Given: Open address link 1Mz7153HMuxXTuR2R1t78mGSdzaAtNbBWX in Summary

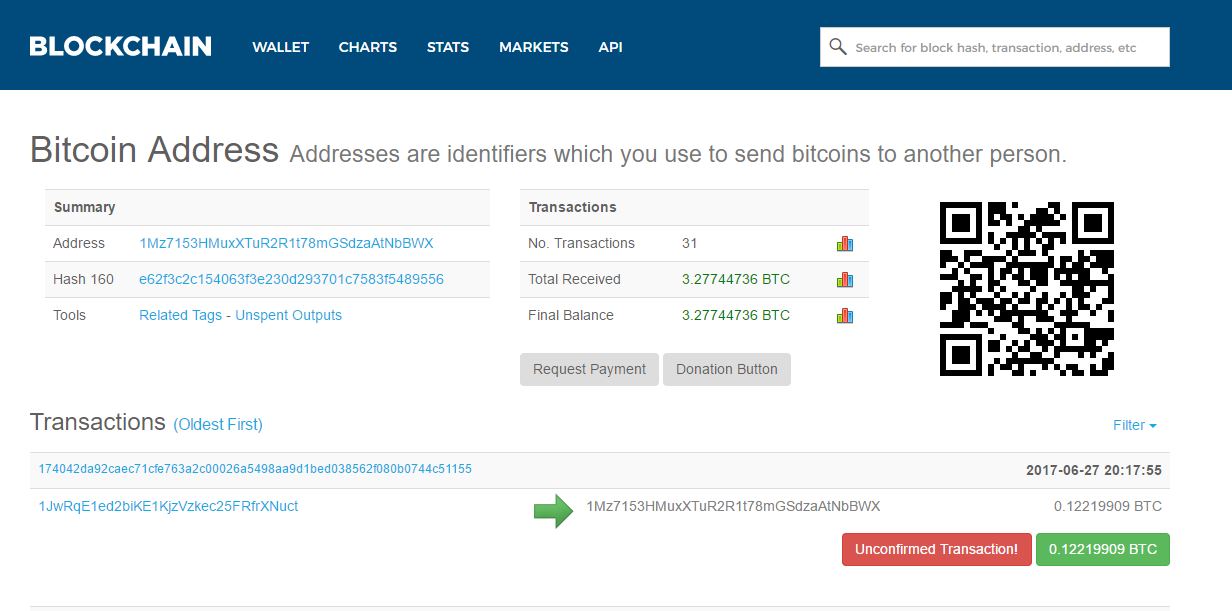Looking at the screenshot, I should pos(286,243).
